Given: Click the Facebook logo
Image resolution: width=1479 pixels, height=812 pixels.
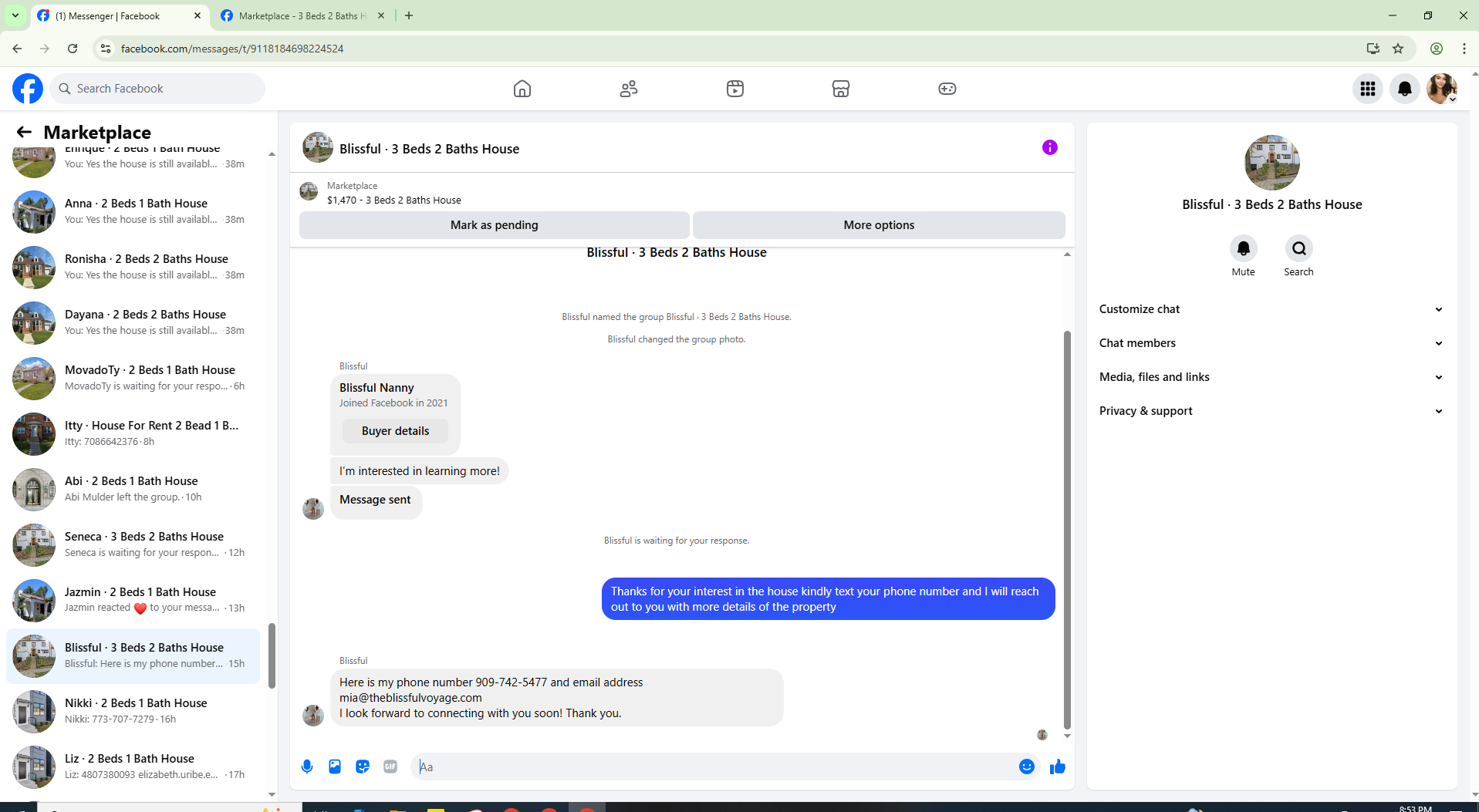Looking at the screenshot, I should [28, 89].
